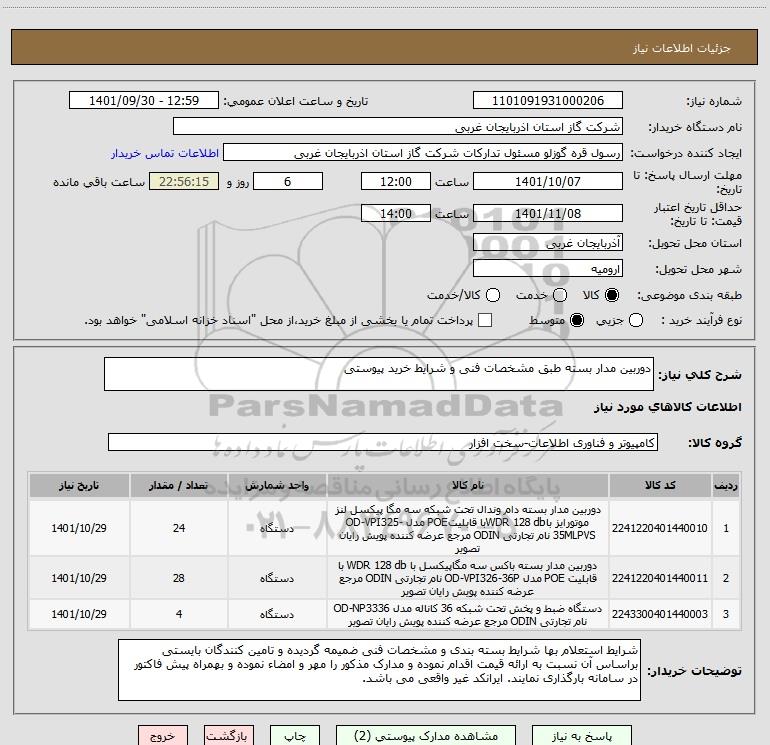Select the کالا/خدمت radio button
Screen dimensions: 770x745
tap(493, 295)
